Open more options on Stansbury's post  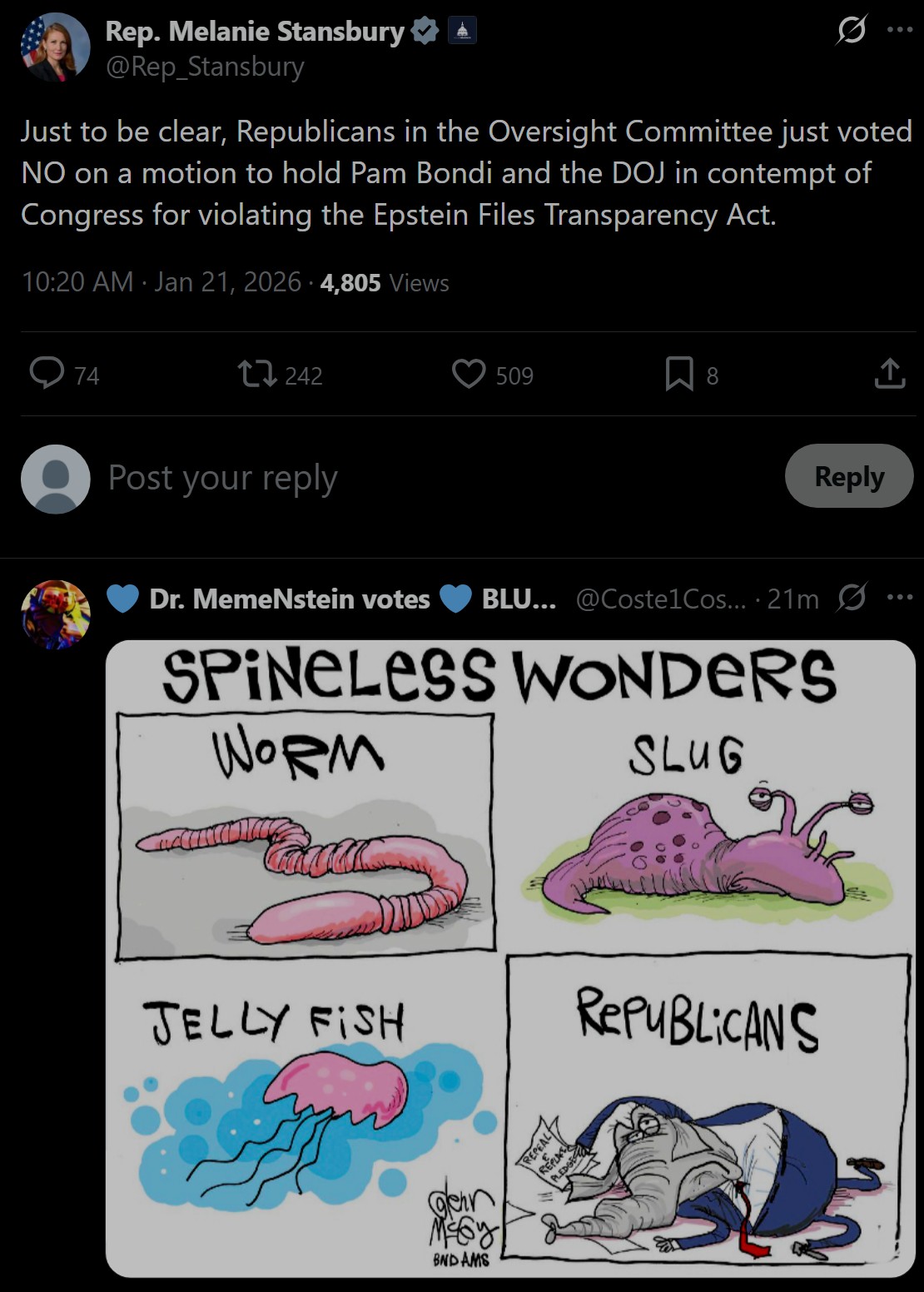(x=900, y=30)
